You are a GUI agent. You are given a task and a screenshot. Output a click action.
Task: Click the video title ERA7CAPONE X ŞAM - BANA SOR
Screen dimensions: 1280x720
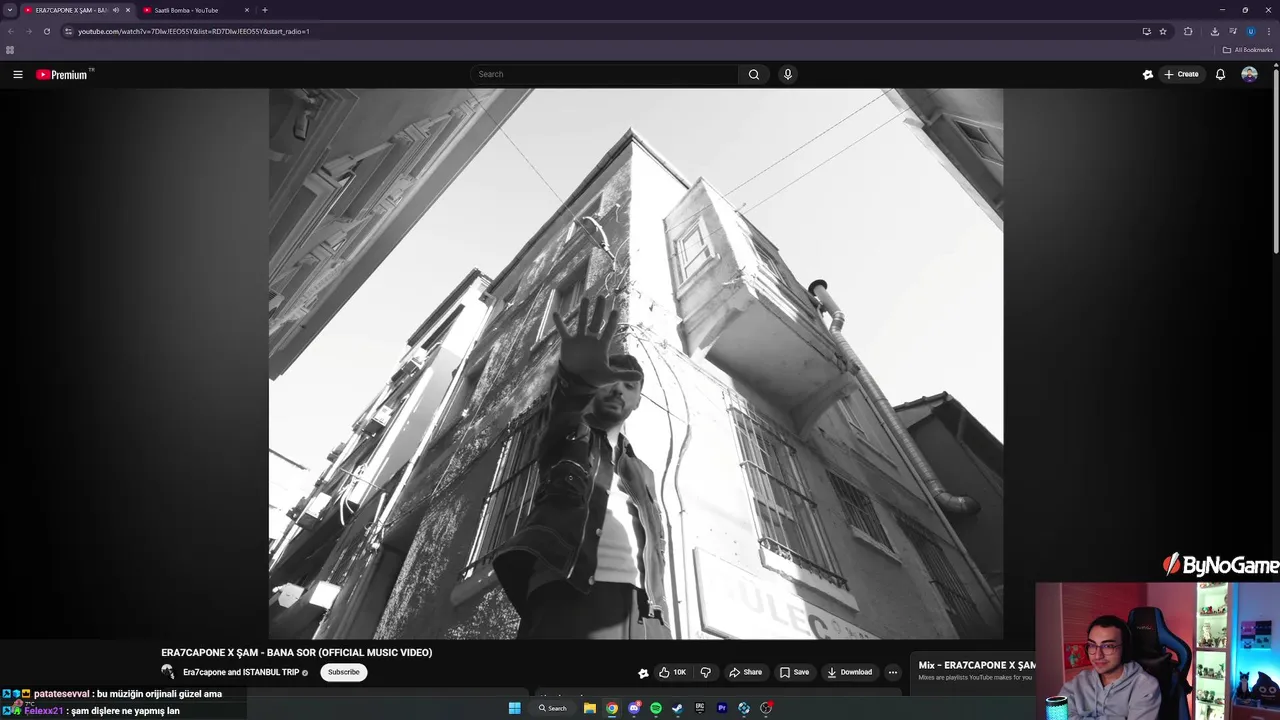point(297,652)
